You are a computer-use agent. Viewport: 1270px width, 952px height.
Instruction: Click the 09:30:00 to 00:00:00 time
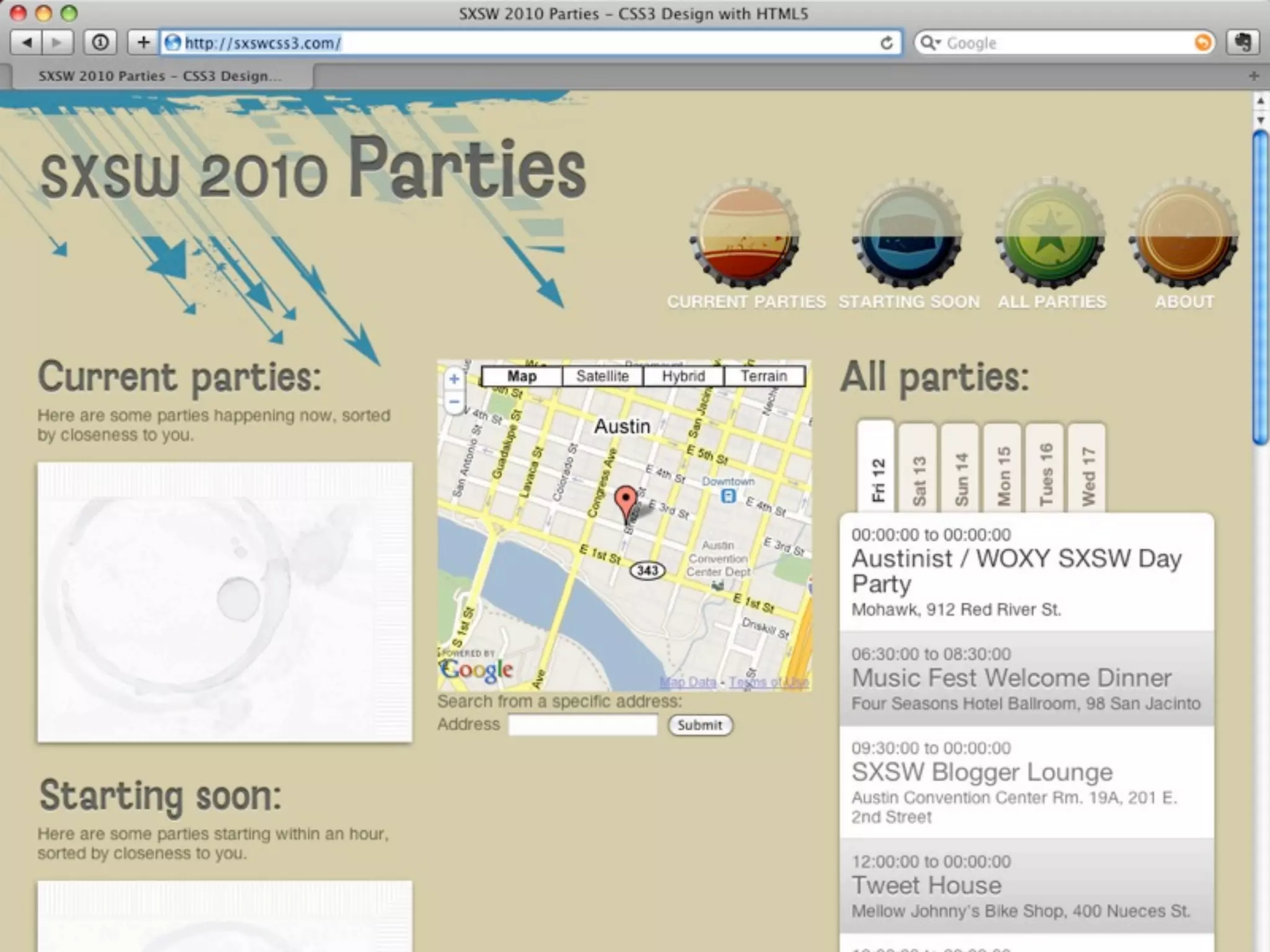click(931, 748)
